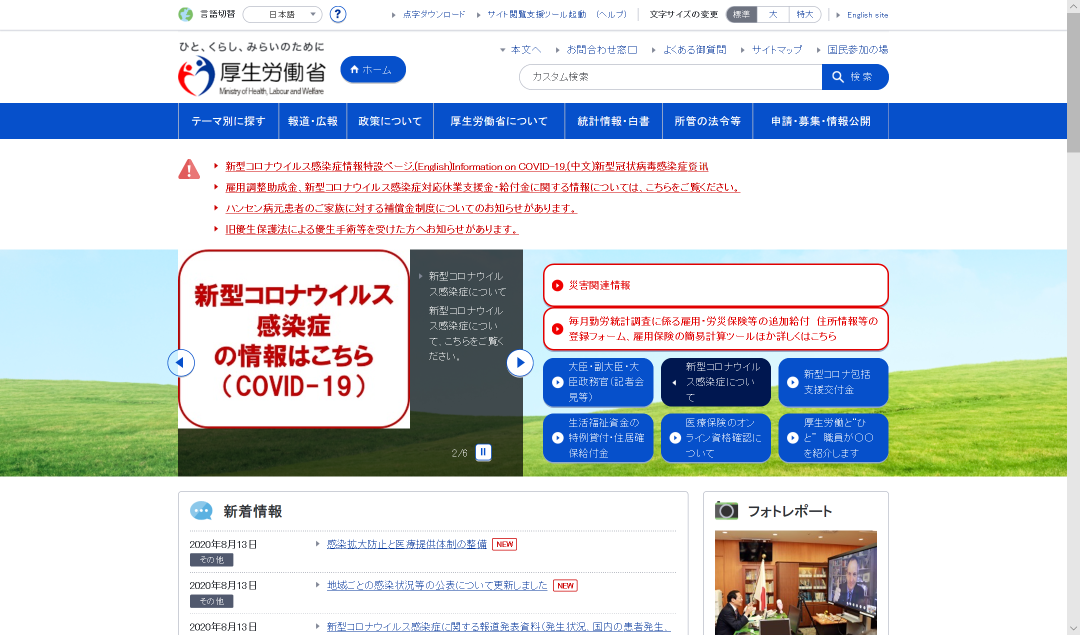Click the magnifier 検索 search button
1080x635 pixels.
click(x=855, y=77)
